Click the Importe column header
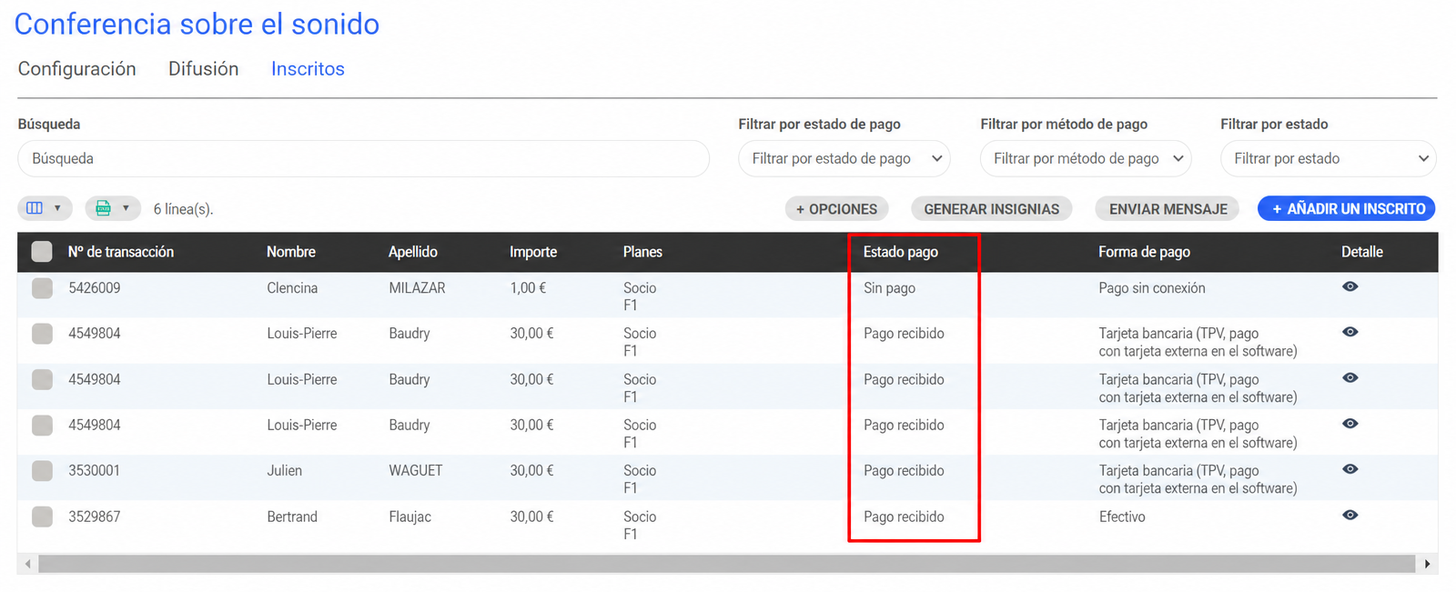The image size is (1456, 592). point(533,252)
